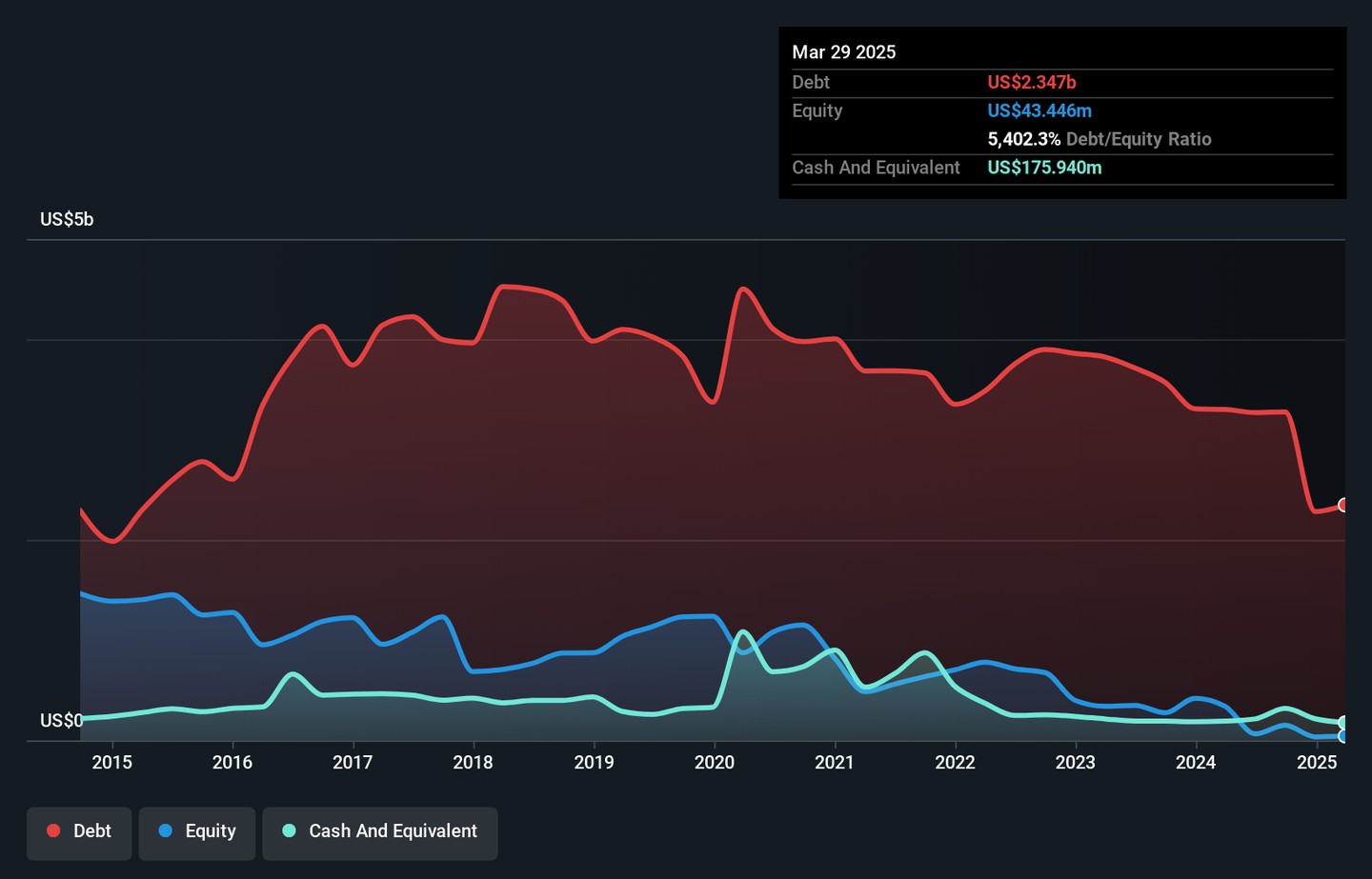This screenshot has height=879, width=1372.
Task: Select the blue Equity endpoint marker at right edge
Action: tap(1343, 736)
